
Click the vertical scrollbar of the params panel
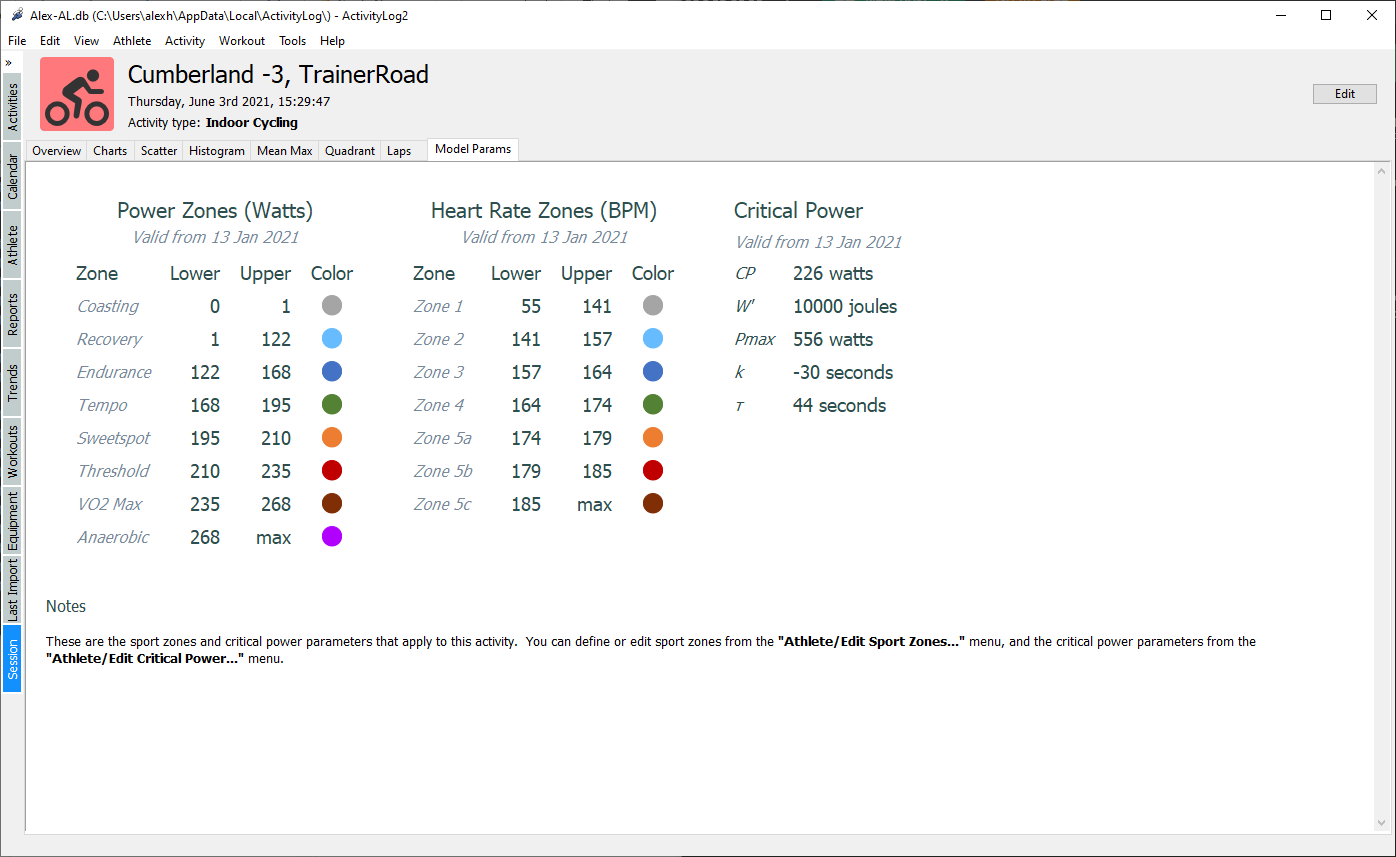[x=1382, y=498]
